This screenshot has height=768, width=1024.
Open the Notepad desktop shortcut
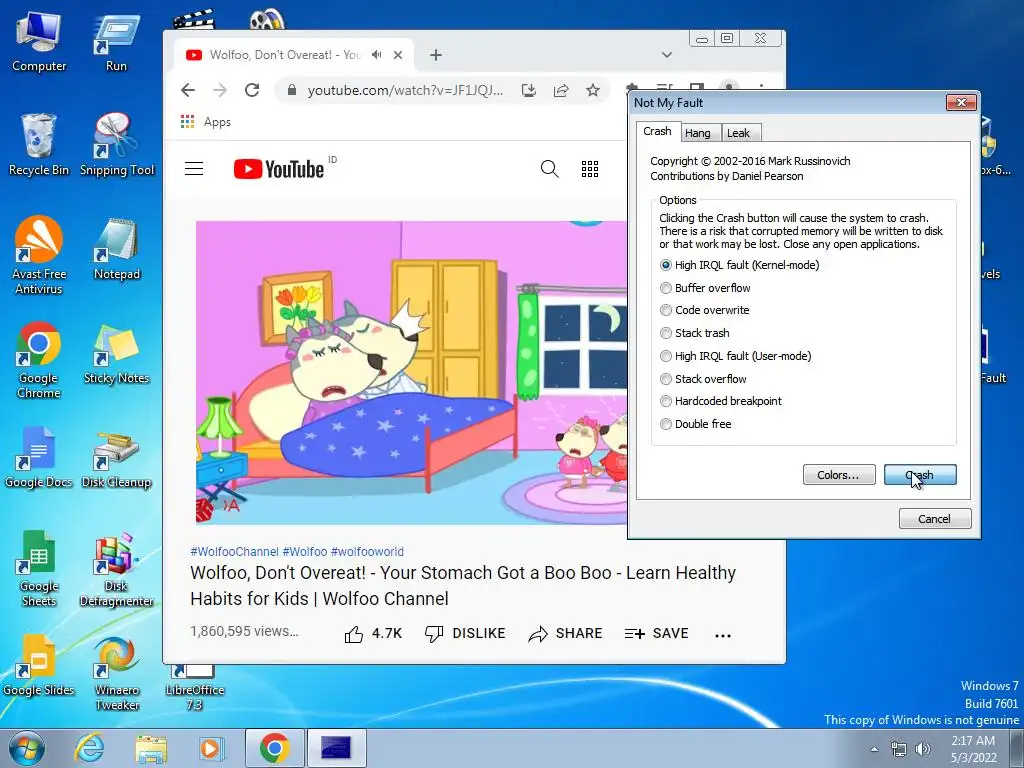coord(116,249)
